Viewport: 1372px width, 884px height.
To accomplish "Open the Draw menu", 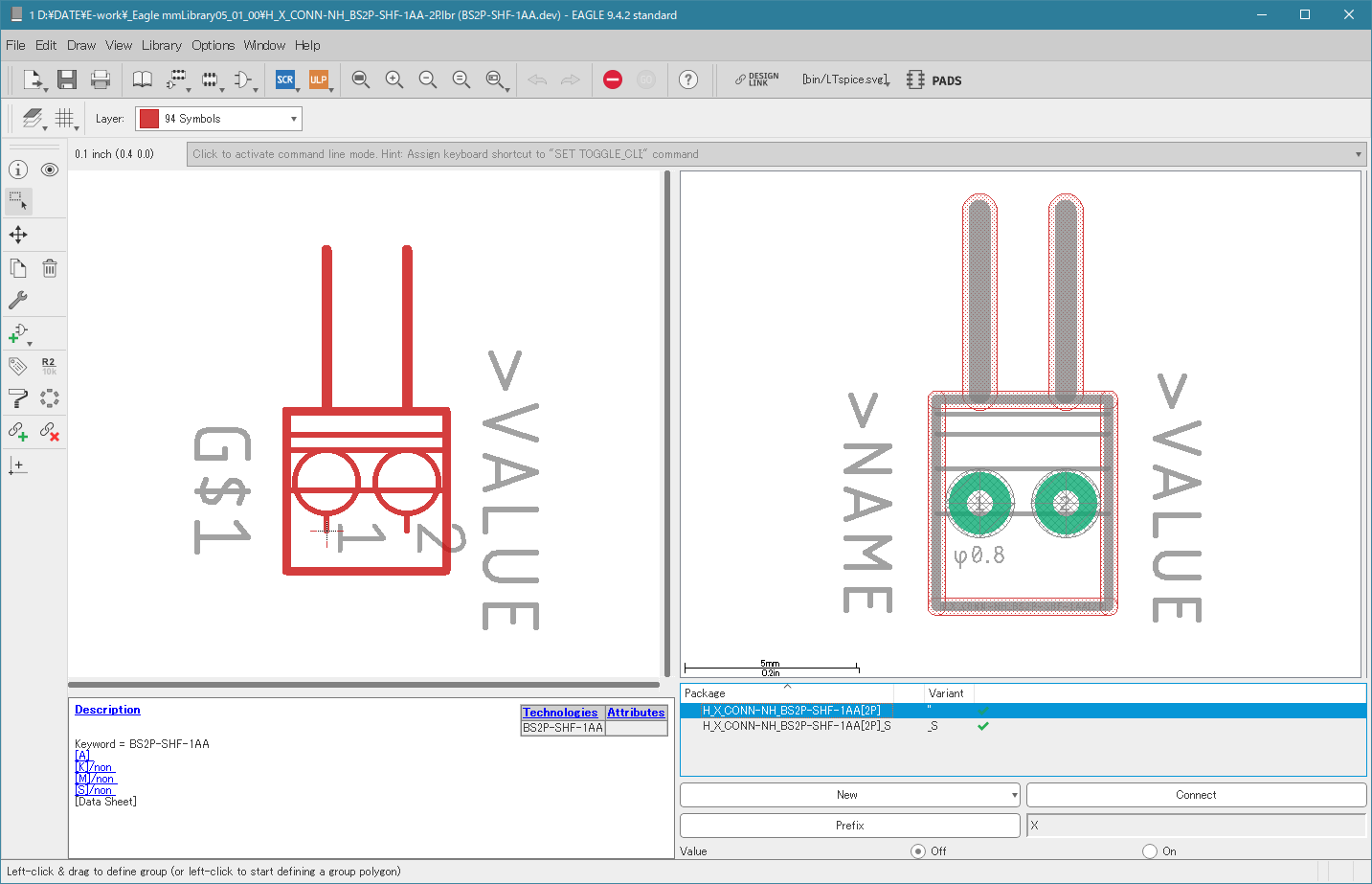I will point(81,45).
